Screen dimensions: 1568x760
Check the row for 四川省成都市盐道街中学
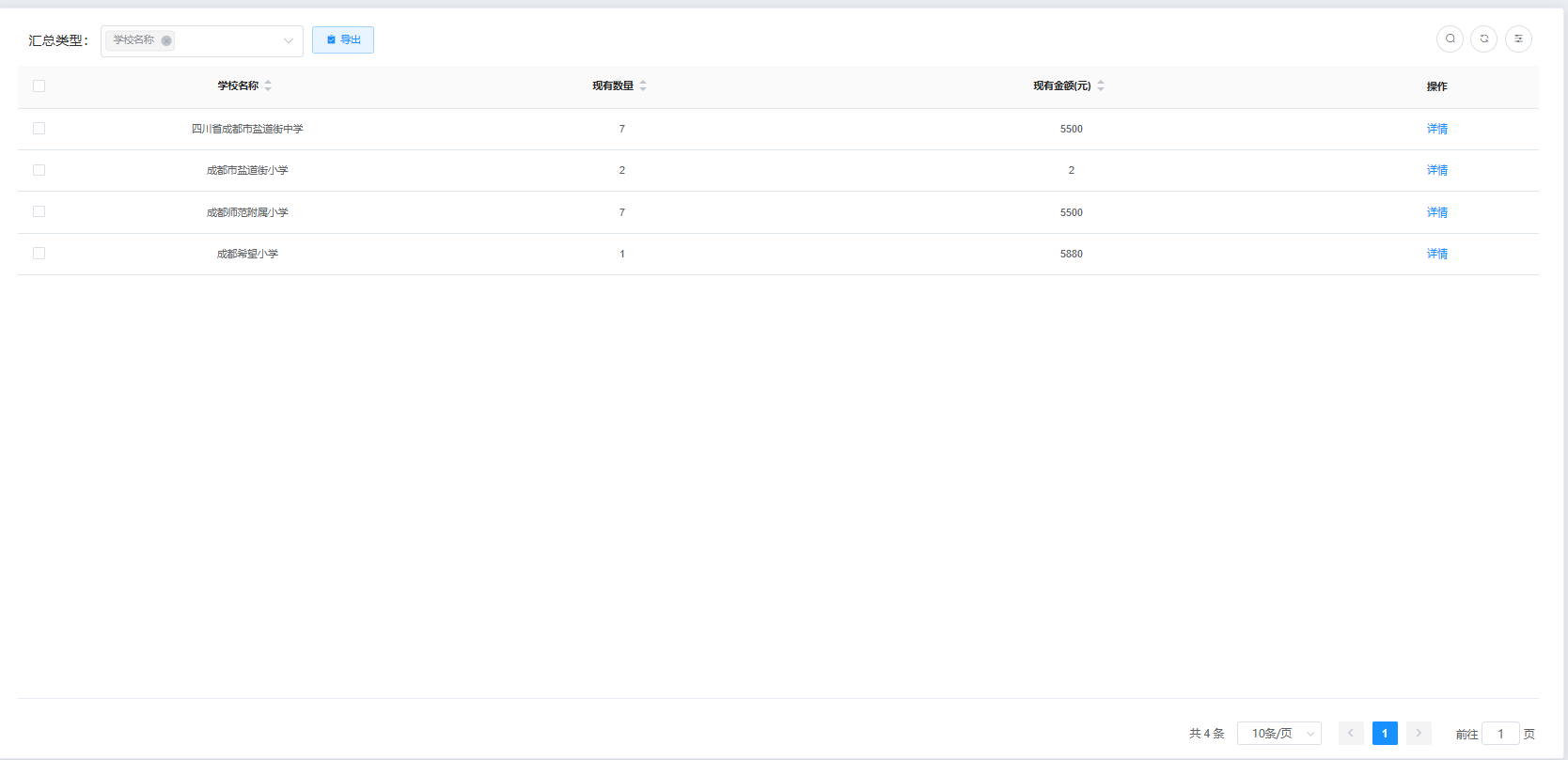click(x=39, y=129)
